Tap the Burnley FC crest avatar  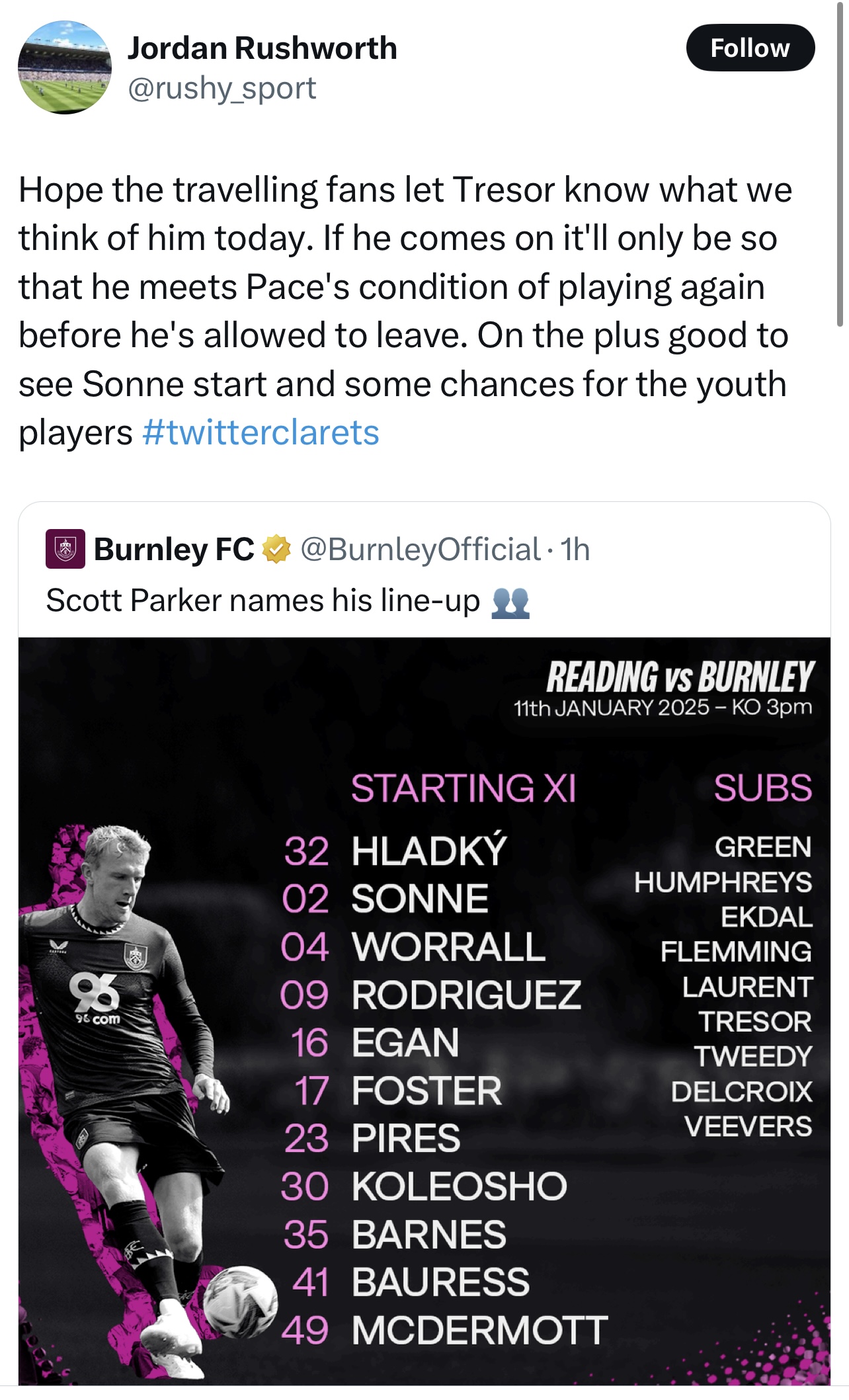tap(65, 549)
